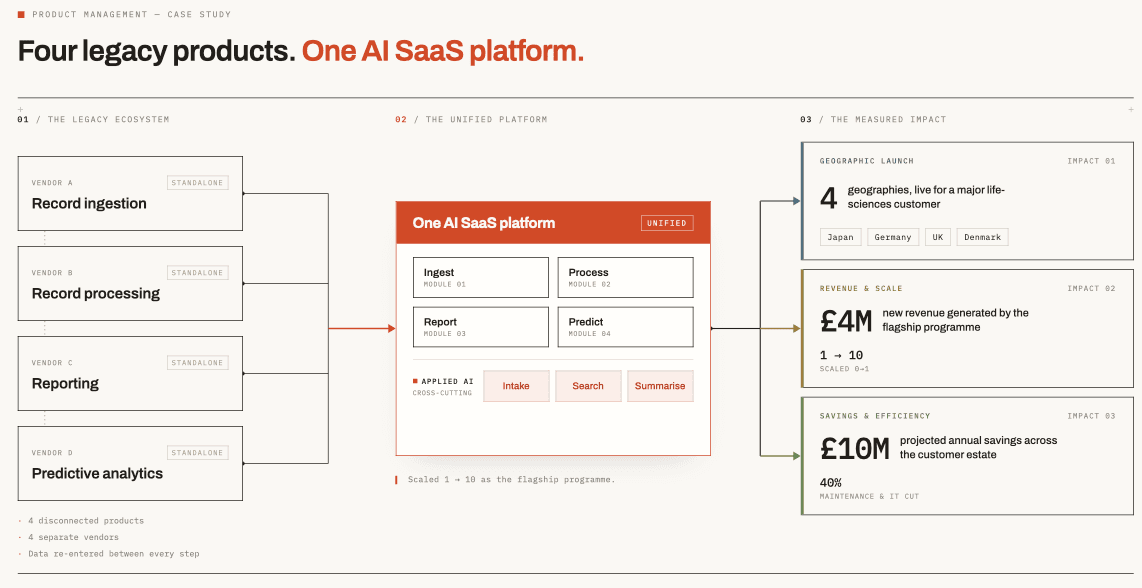Open the Report Module 03 box
This screenshot has width=1142, height=588.
tap(481, 327)
